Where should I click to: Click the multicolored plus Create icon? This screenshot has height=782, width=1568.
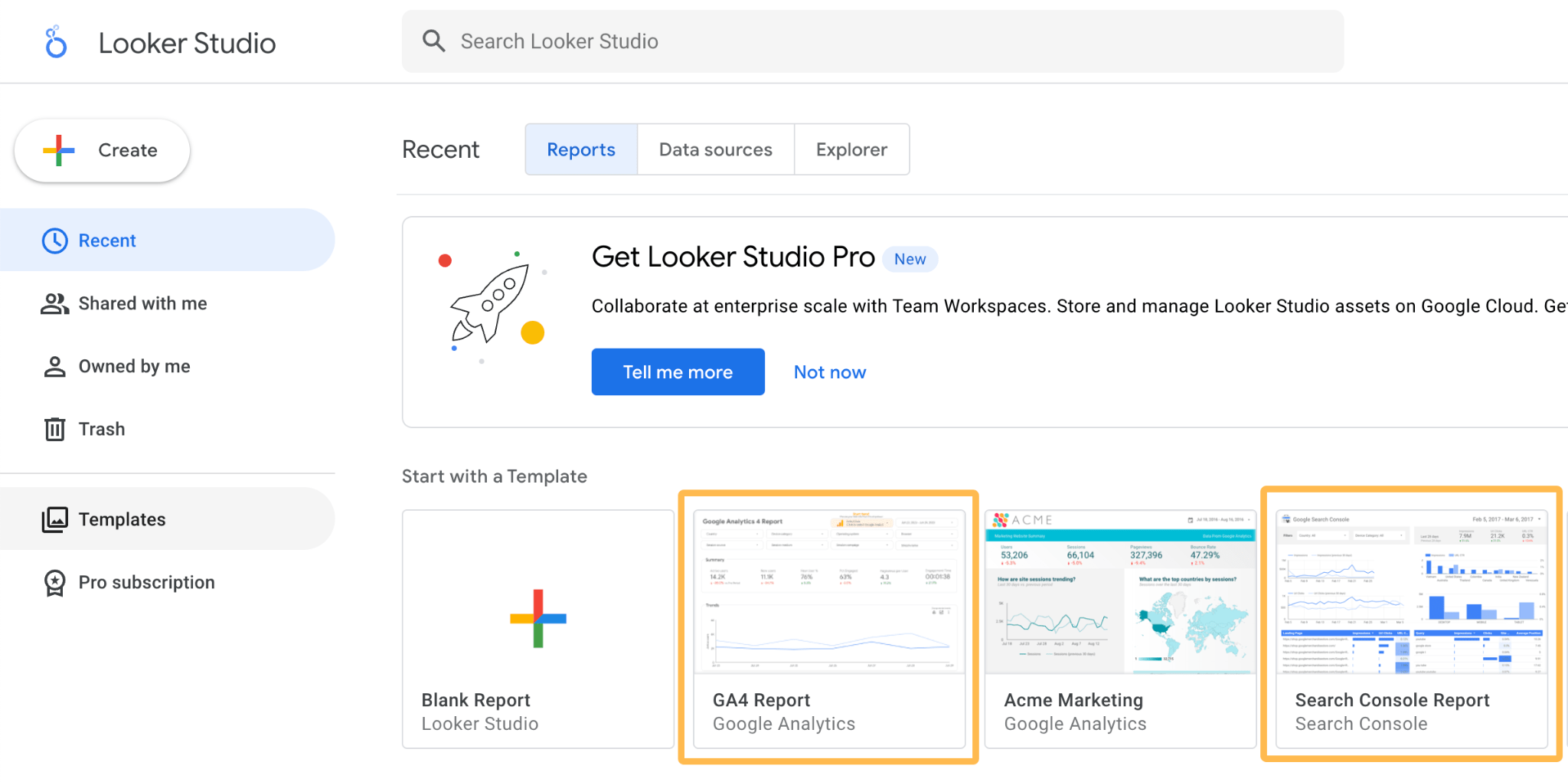(x=59, y=150)
